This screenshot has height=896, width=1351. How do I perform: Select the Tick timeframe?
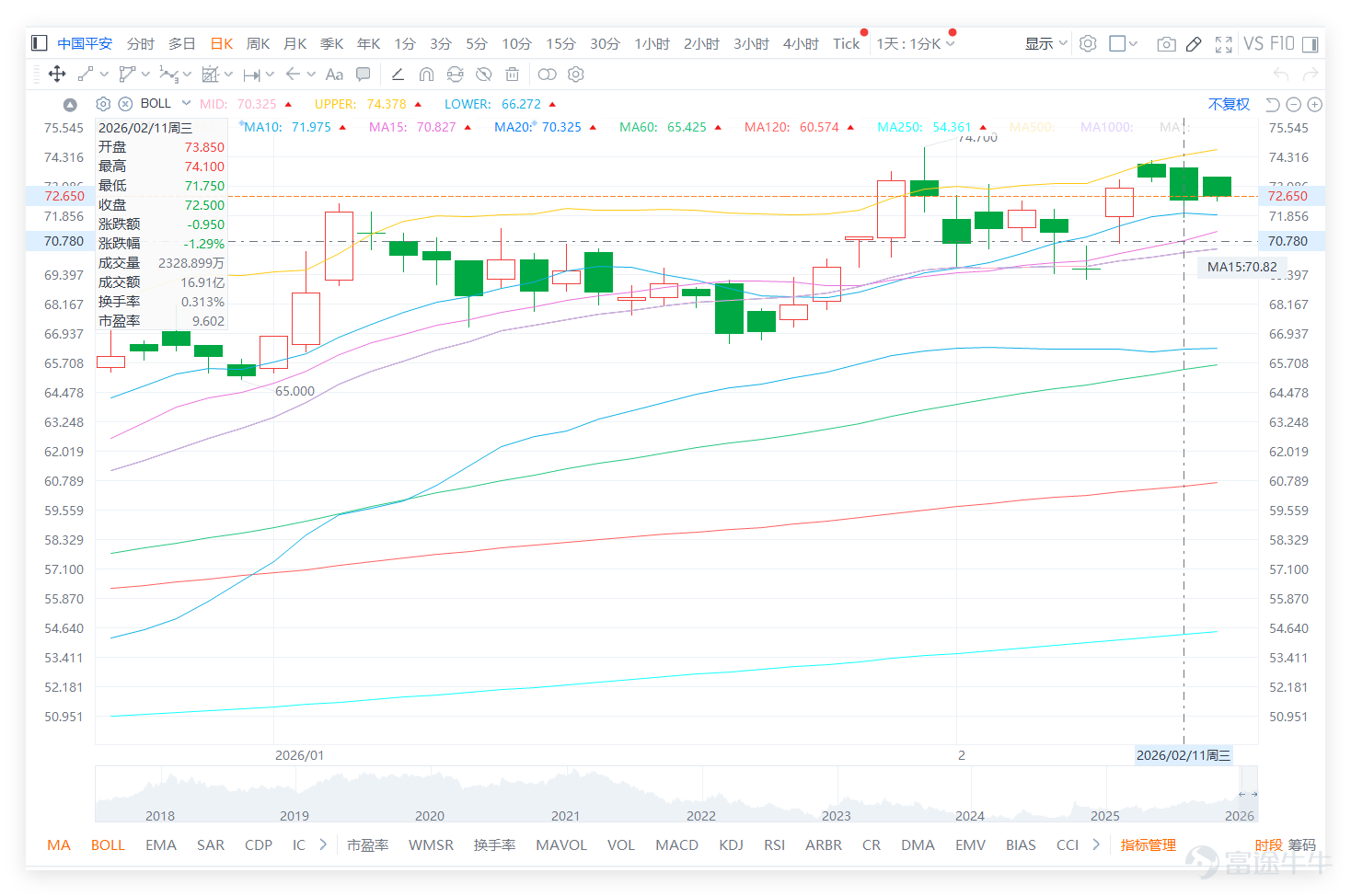tap(846, 43)
